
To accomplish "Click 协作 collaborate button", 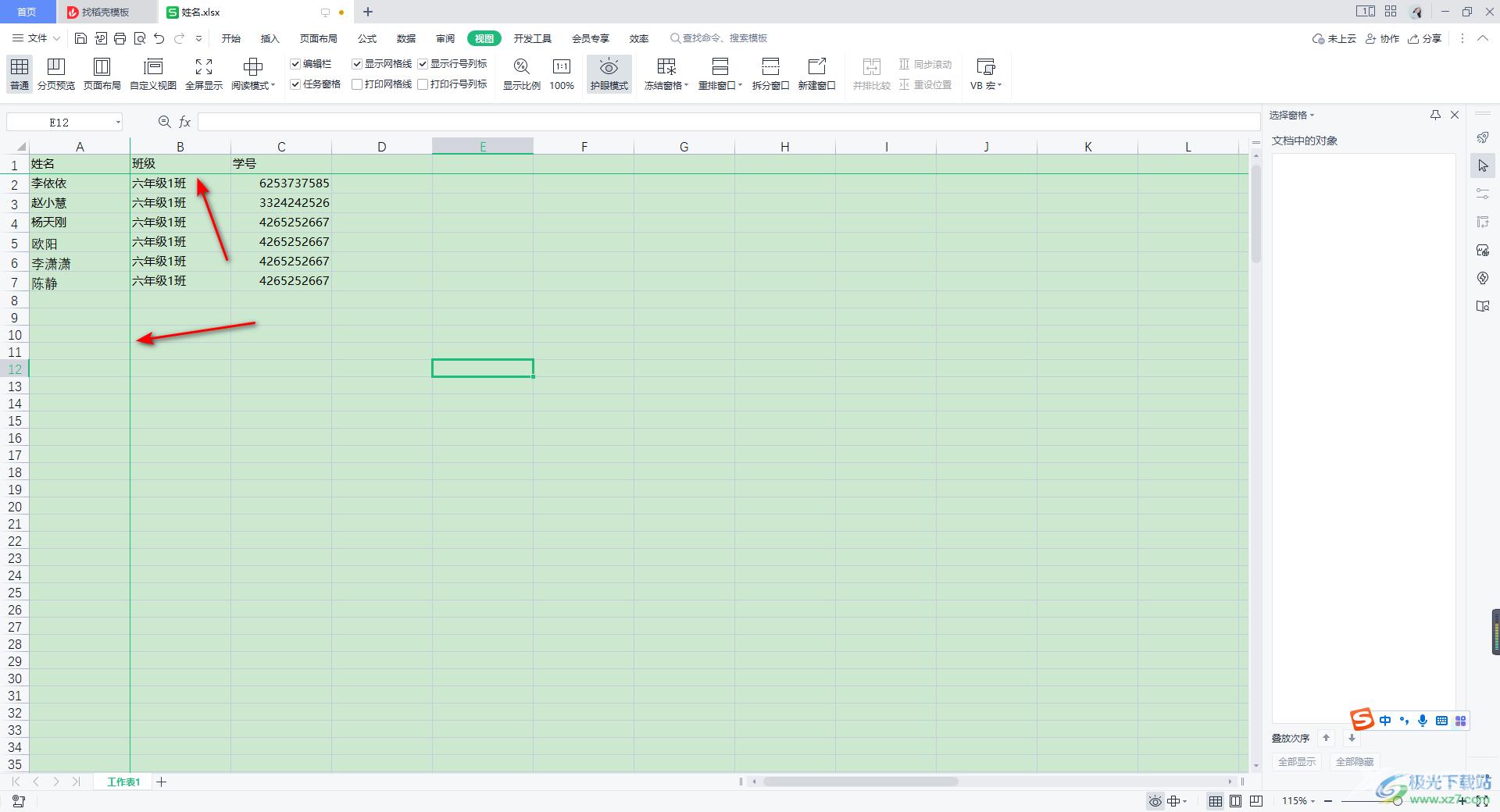I will pyautogui.click(x=1382, y=38).
